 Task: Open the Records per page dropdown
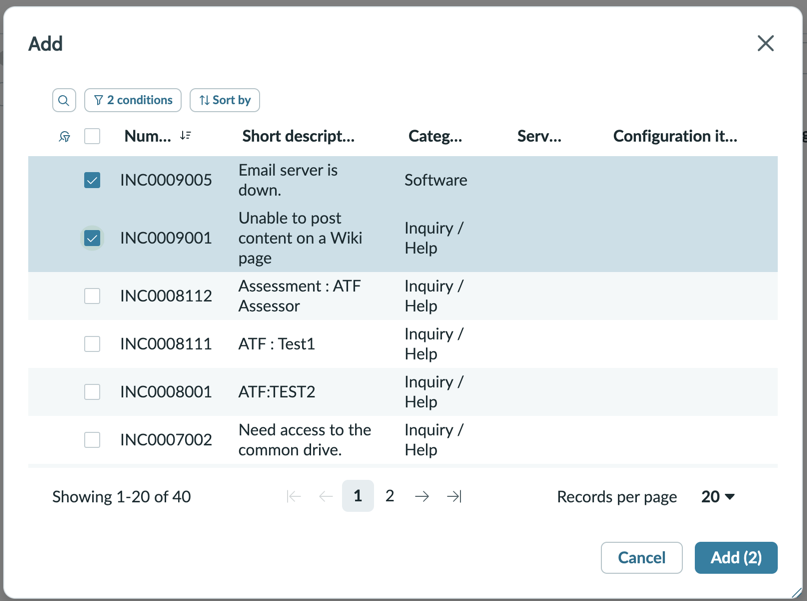718,497
